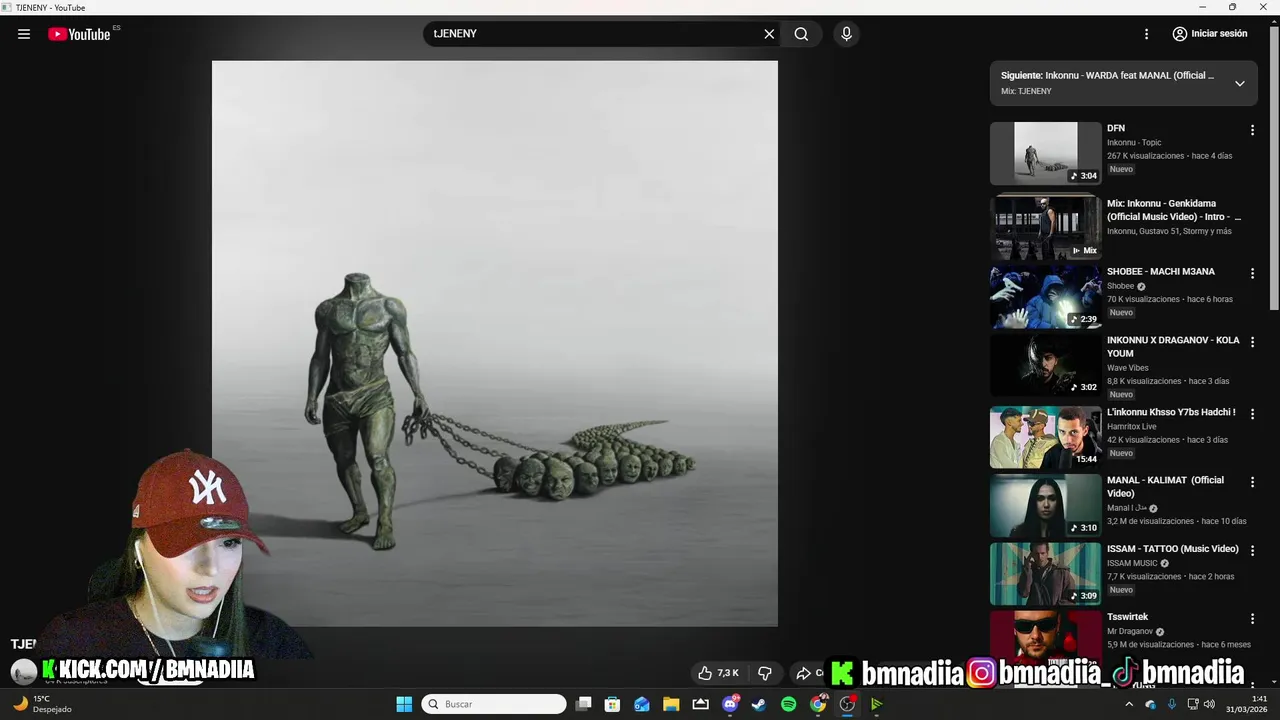1280x720 pixels.
Task: Click the Iniciar sesión button
Action: point(1210,34)
